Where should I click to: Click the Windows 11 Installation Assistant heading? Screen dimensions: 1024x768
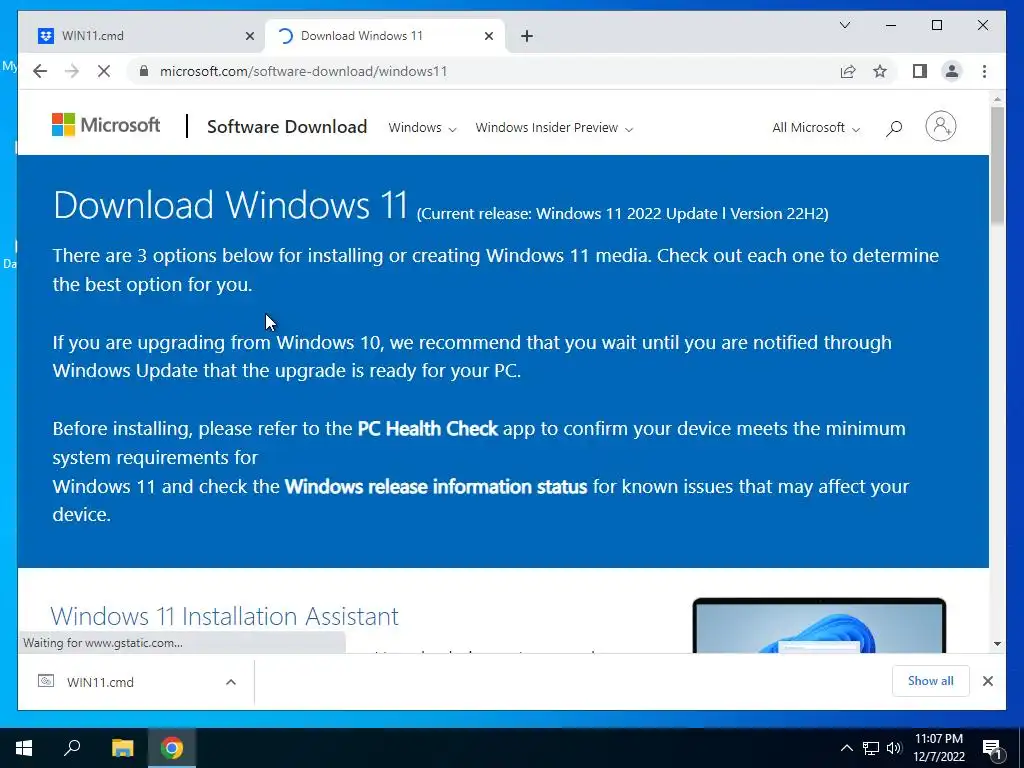coord(224,616)
